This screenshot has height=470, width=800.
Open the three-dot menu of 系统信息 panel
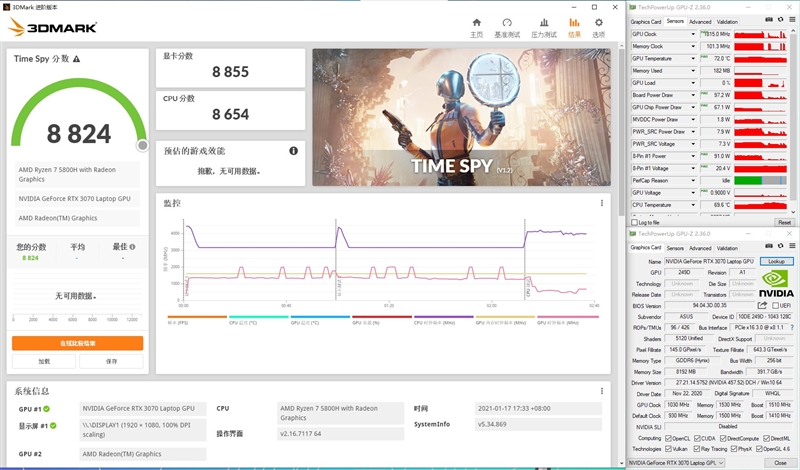(602, 391)
